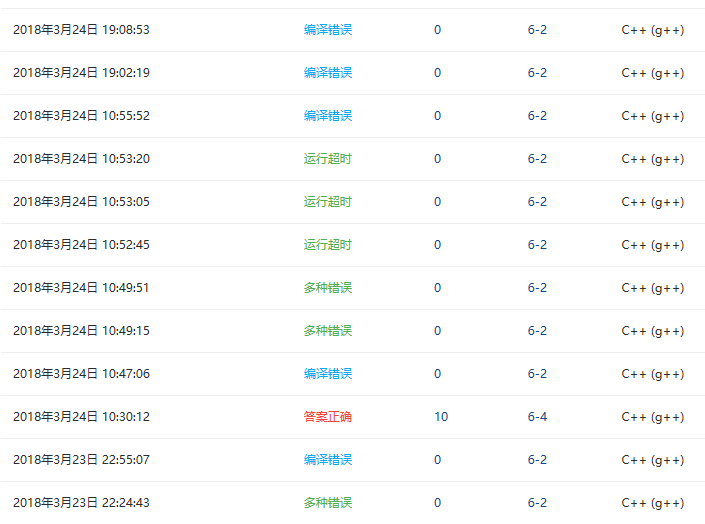The width and height of the screenshot is (705, 524).
Task: Click C++ (g++) in the 22:24:43 row
Action: coord(653,503)
